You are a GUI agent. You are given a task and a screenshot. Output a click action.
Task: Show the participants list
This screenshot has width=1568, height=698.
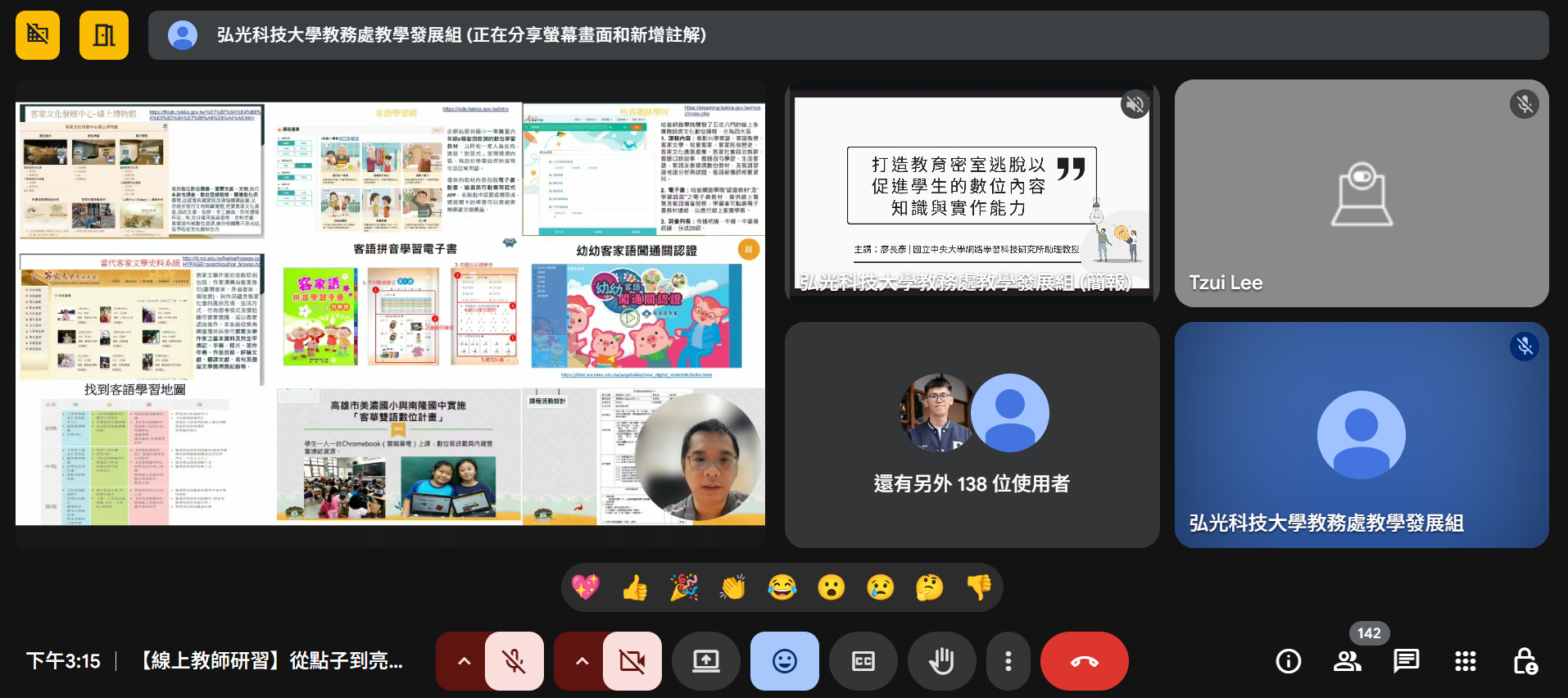point(1347,661)
